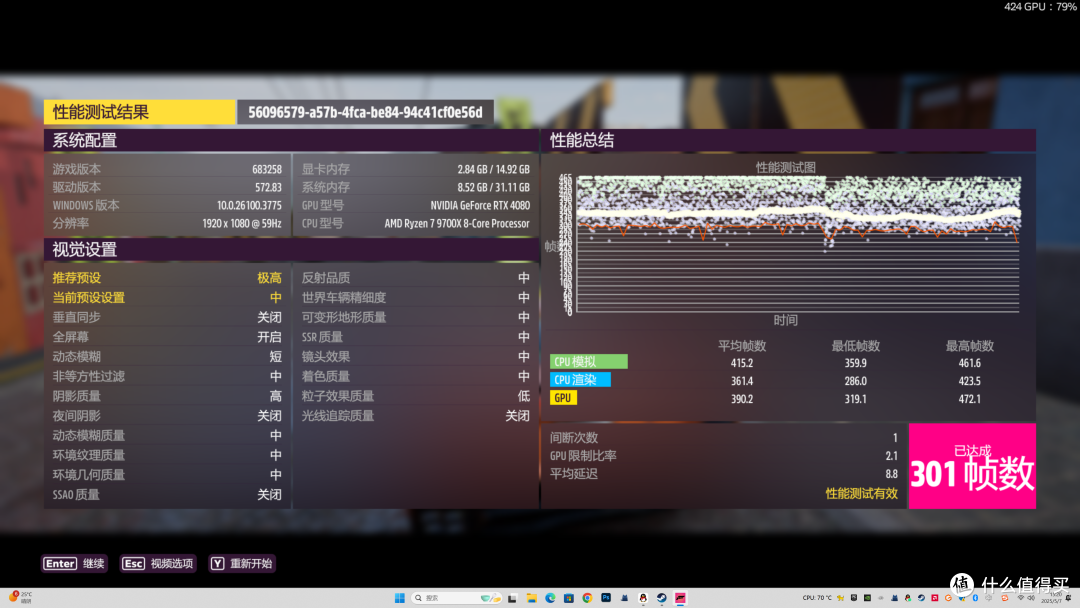Click the 性能测试有效 status text
This screenshot has height=608, width=1080.
click(861, 493)
